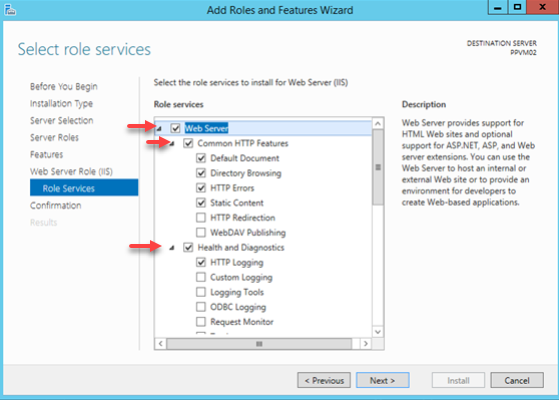Select the HTTP Errors row label
559x400 pixels.
point(232,188)
